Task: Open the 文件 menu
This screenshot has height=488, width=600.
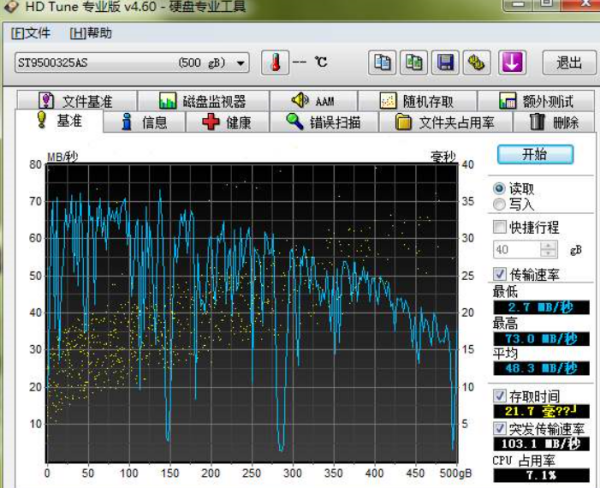Action: click(x=32, y=33)
